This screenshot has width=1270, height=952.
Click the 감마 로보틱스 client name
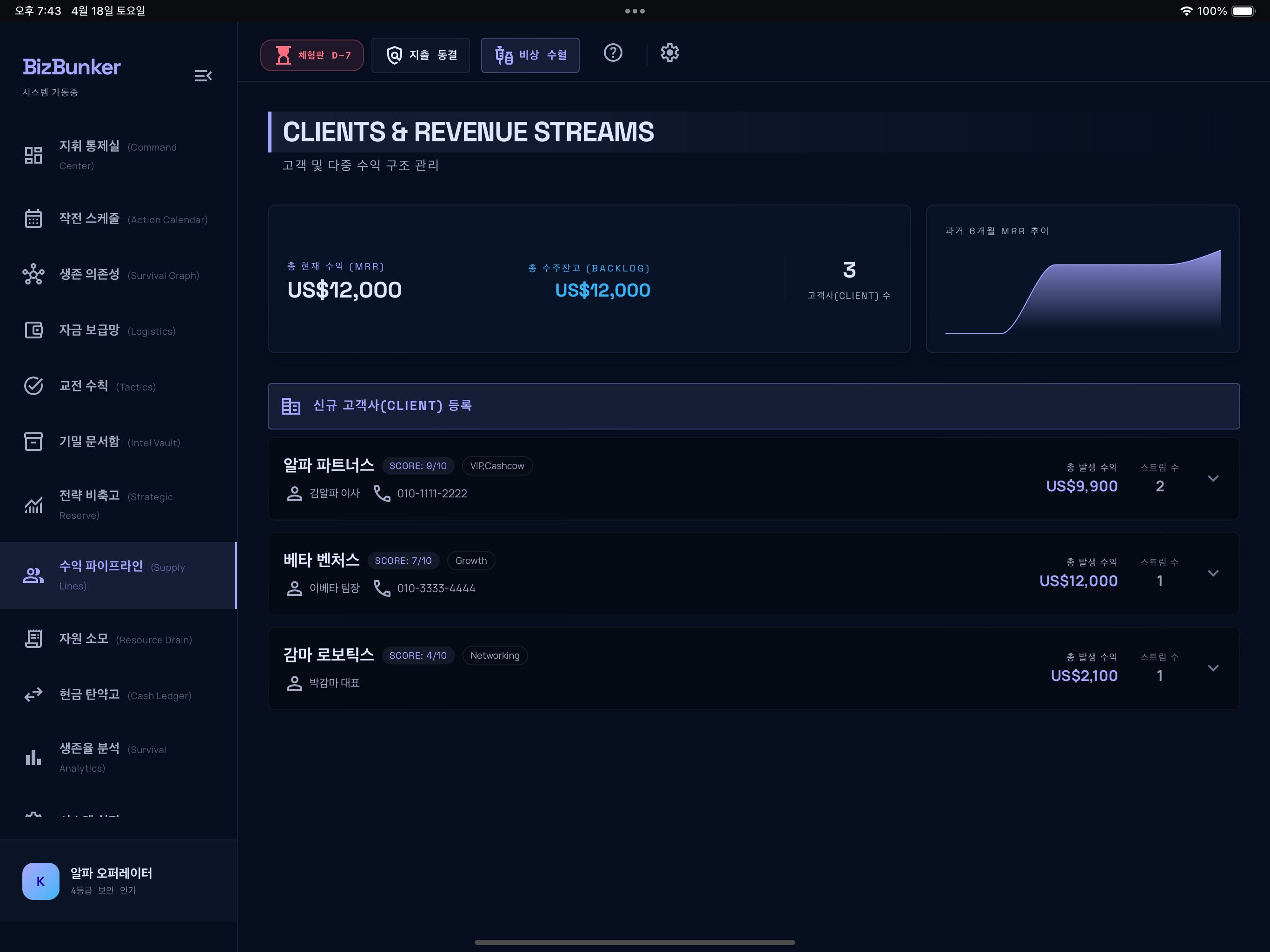pos(328,654)
